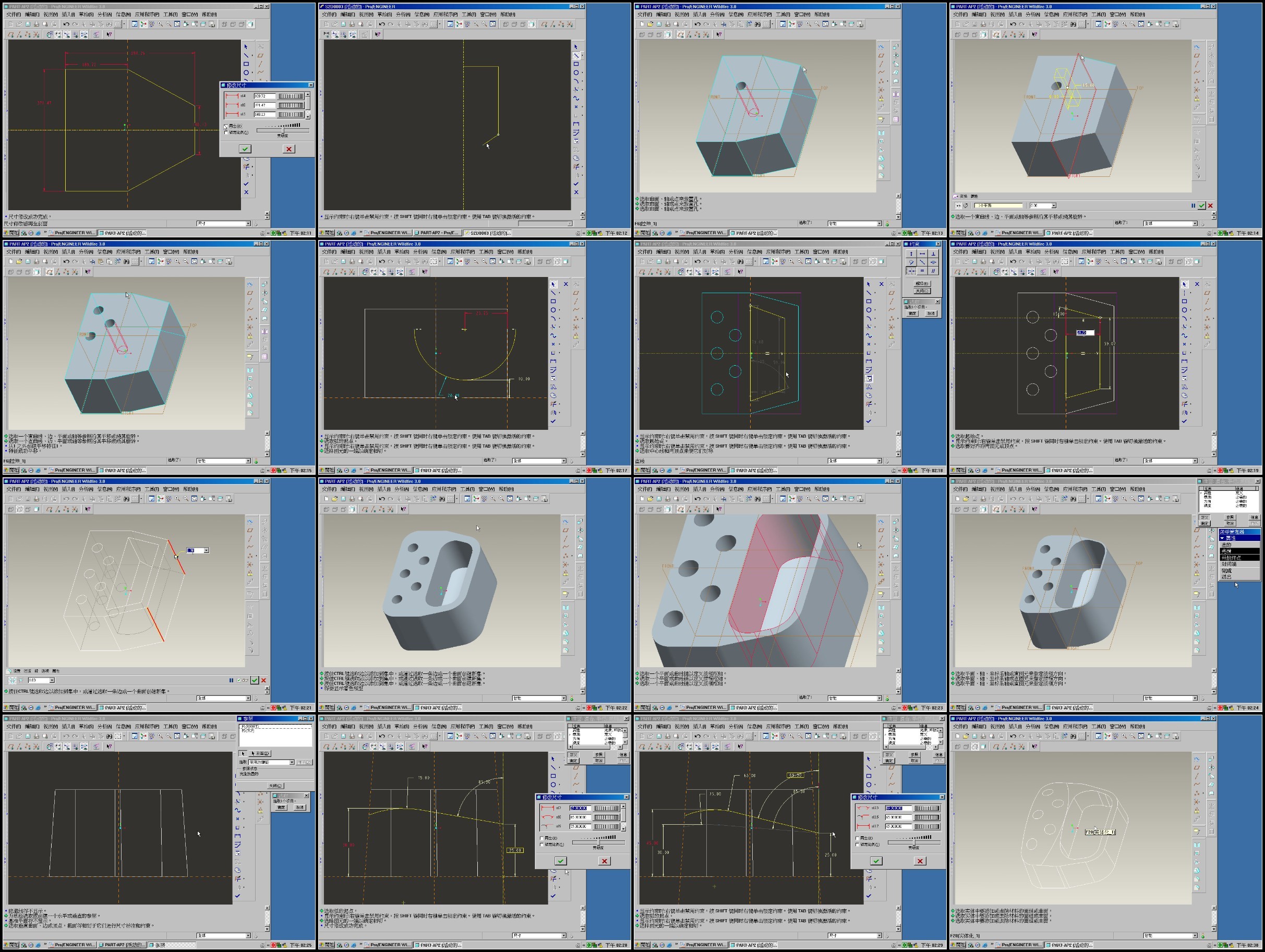Viewport: 1265px width, 952px height.
Task: Tick the 再生(R) checkbox in 02:29 dialog
Action: coord(857,838)
